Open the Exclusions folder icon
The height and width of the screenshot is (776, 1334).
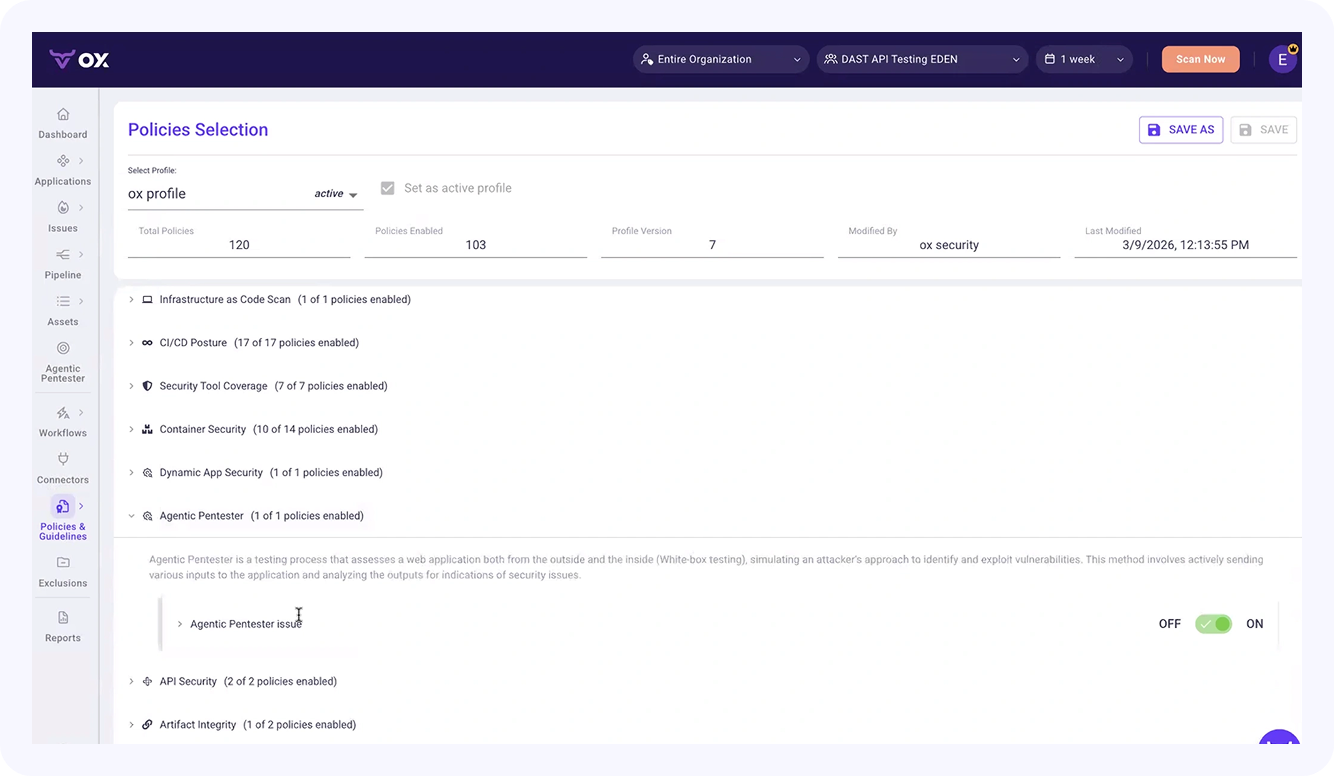[63, 563]
